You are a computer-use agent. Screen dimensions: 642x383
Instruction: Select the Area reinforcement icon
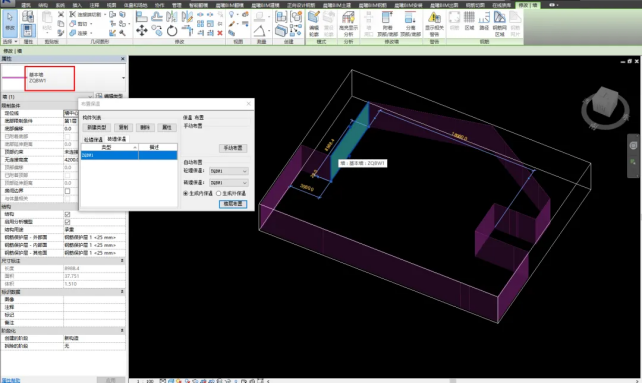[x=469, y=21]
